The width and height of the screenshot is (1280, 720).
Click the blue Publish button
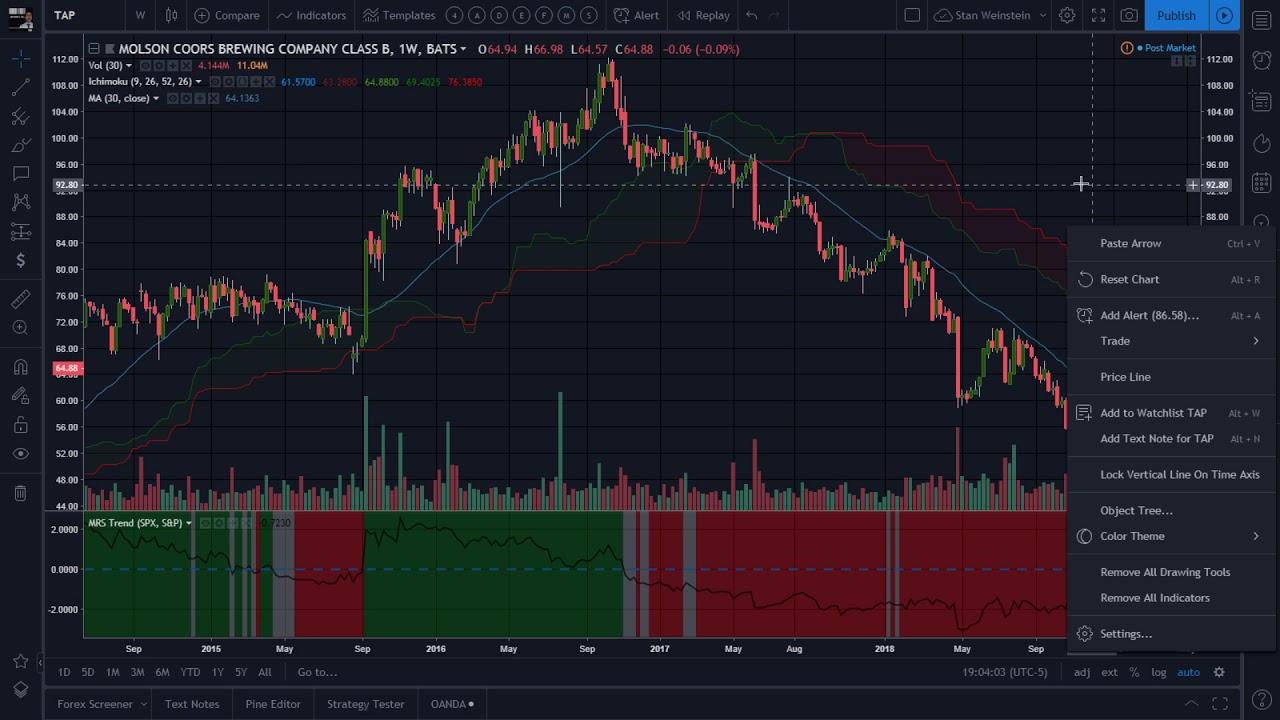point(1176,15)
